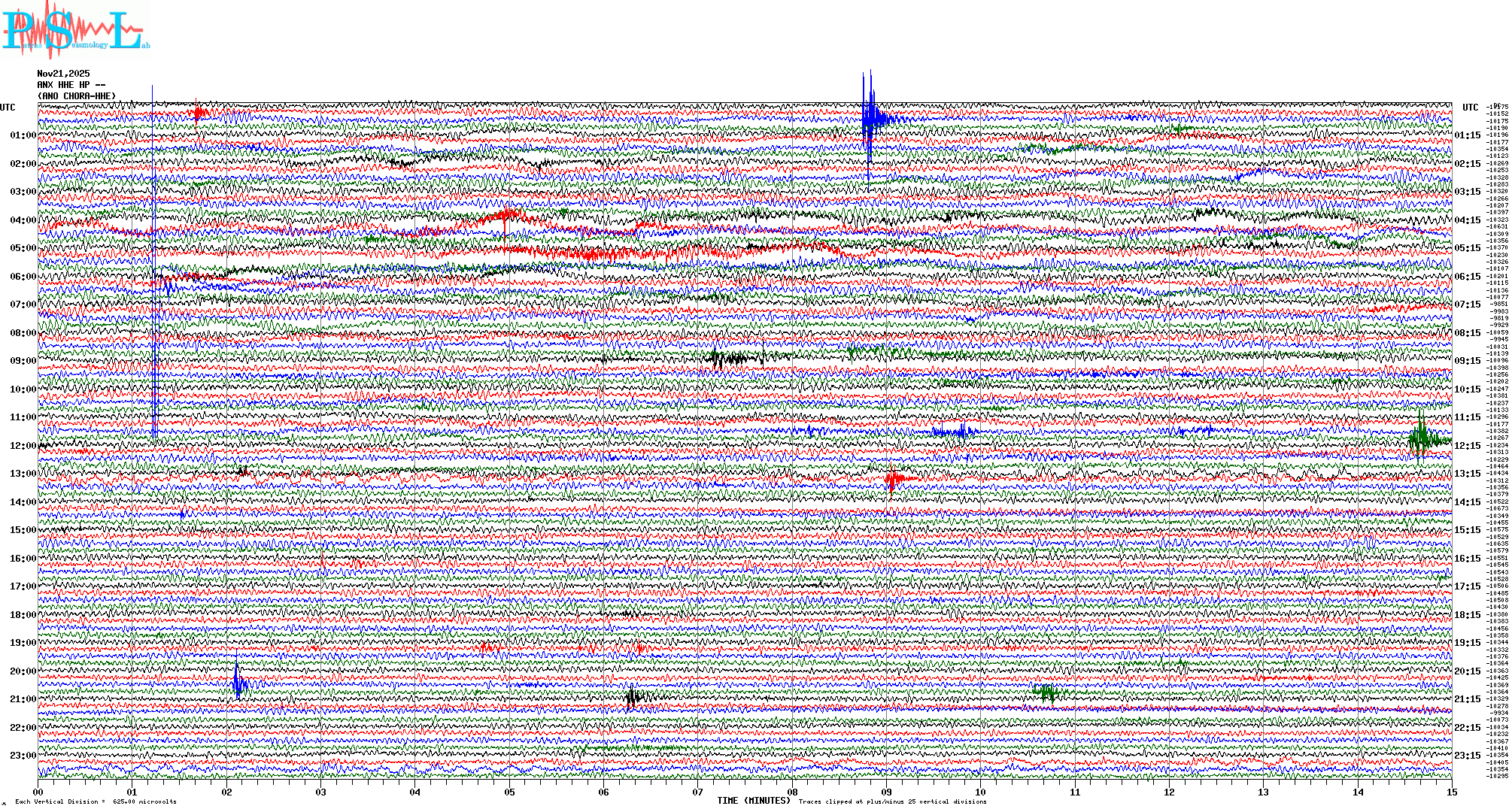Click minute 09 tick on bottom axis
The image size is (1512, 812).
click(886, 792)
